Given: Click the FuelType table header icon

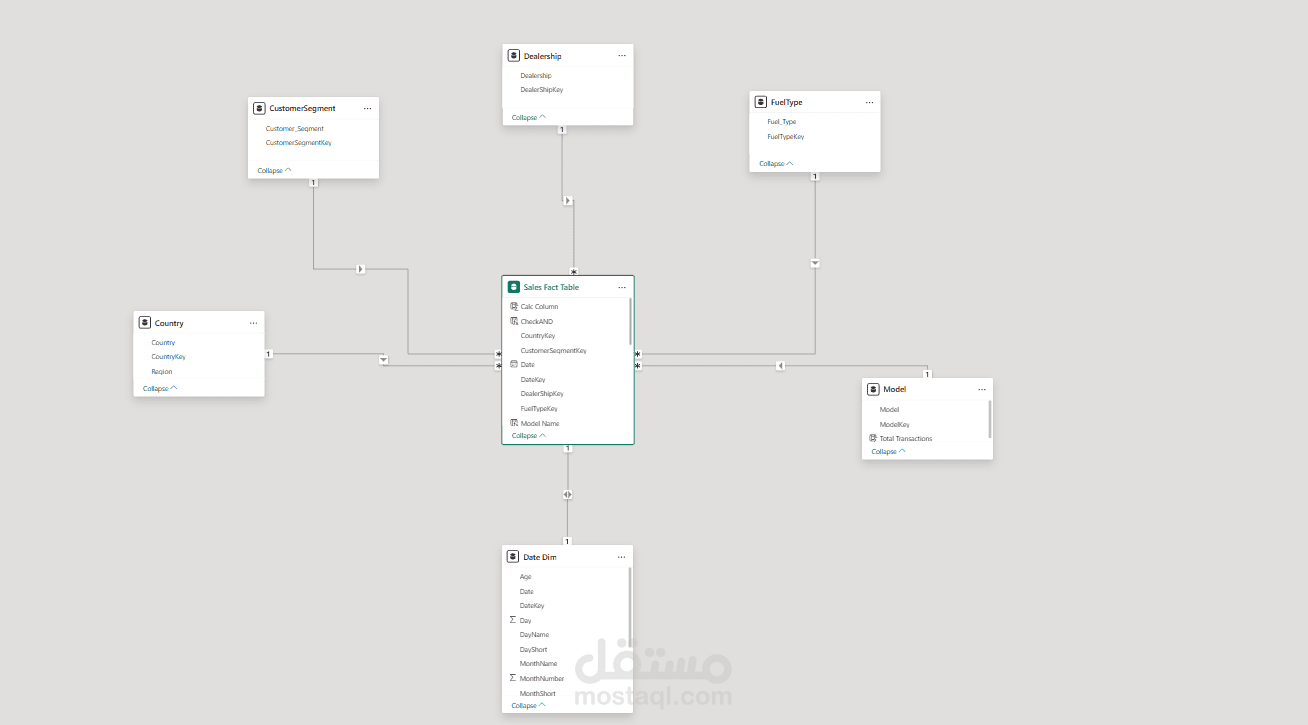Looking at the screenshot, I should [x=761, y=101].
